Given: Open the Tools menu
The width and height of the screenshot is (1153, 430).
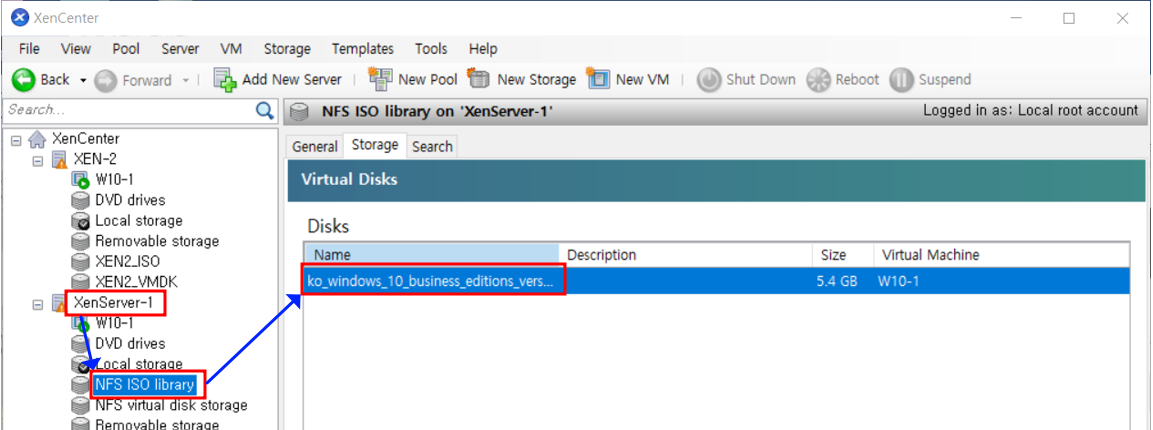Looking at the screenshot, I should tap(431, 49).
